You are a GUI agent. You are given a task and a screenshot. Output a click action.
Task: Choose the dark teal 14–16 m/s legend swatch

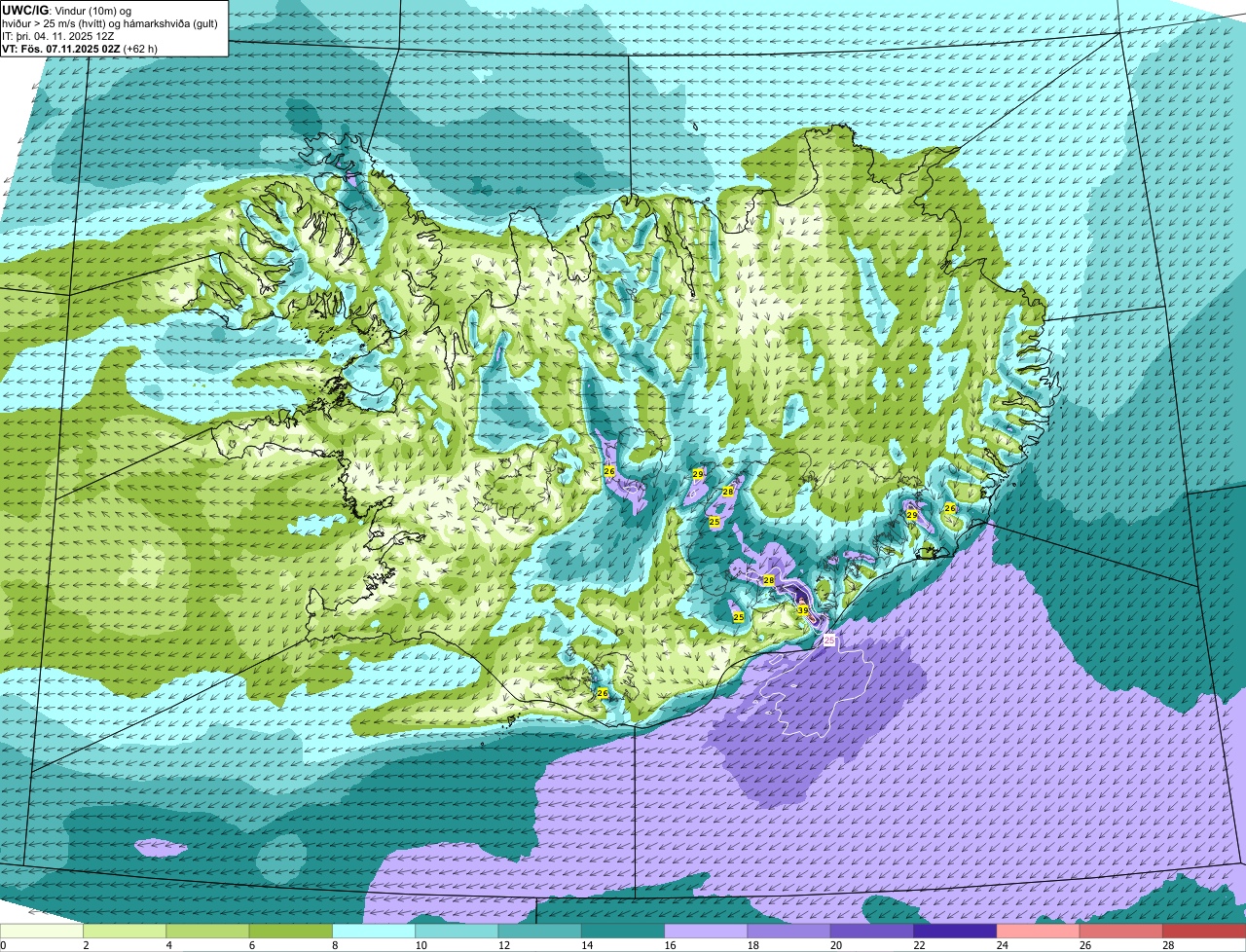624,931
